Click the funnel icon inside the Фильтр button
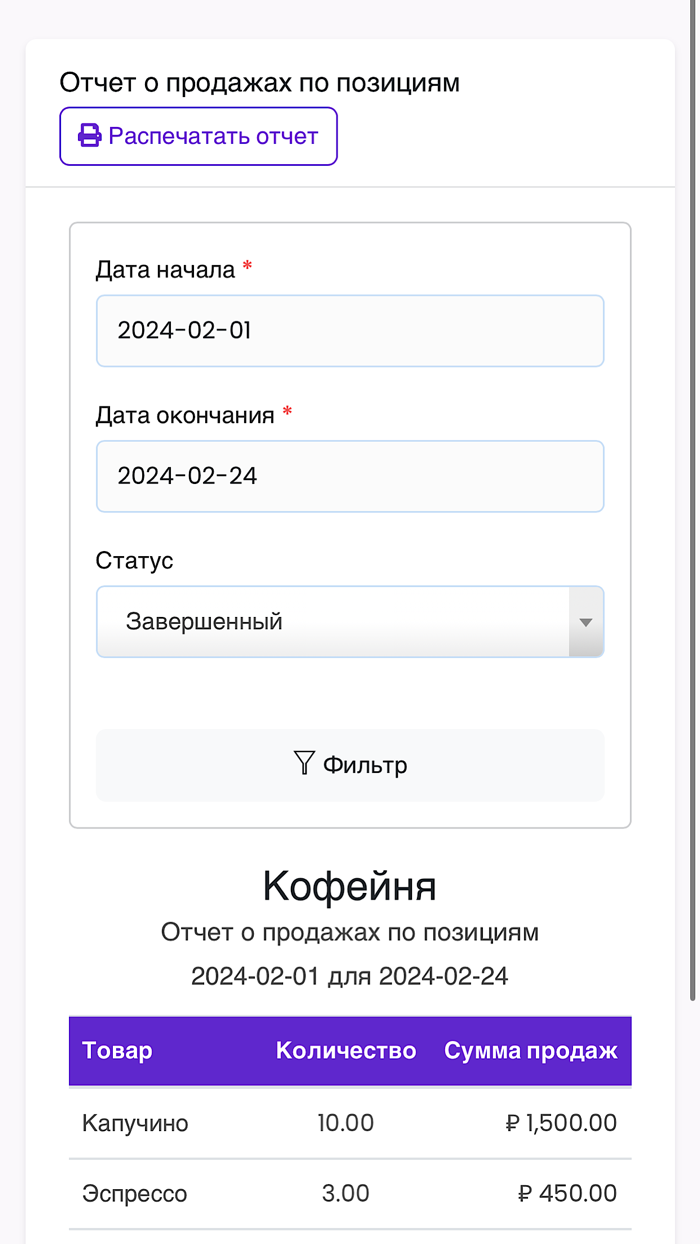The image size is (700, 1244). pos(303,763)
